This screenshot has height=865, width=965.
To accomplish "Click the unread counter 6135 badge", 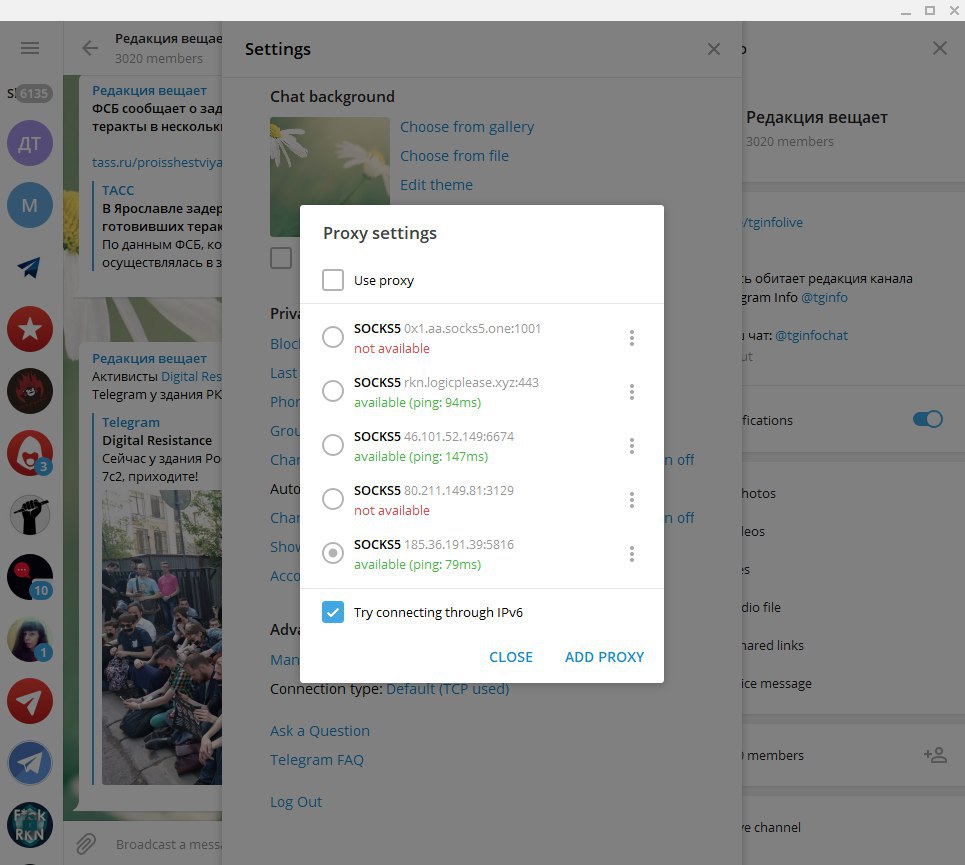I will click(34, 94).
